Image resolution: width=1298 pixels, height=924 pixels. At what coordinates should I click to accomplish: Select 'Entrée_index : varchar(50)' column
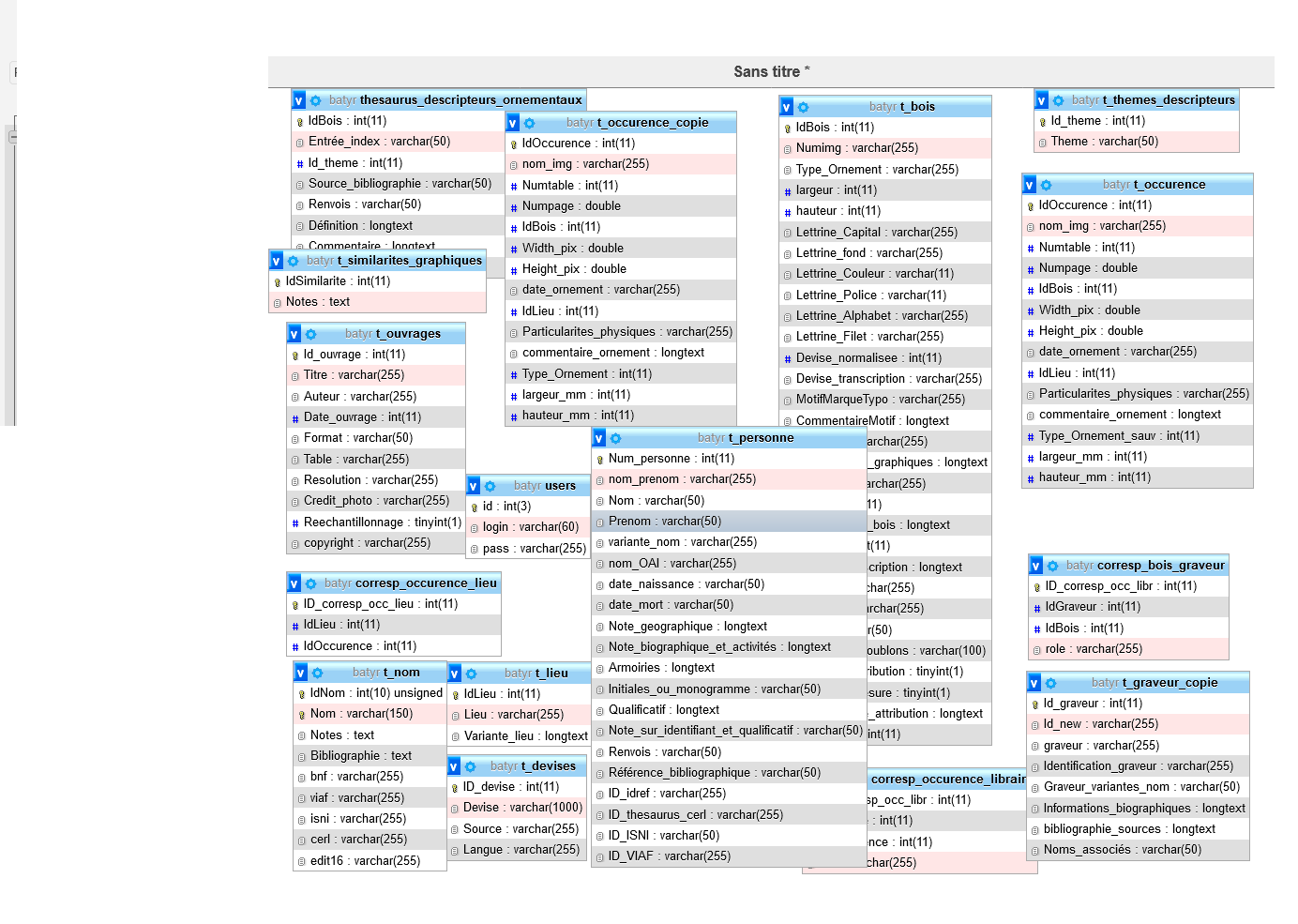pos(398,142)
